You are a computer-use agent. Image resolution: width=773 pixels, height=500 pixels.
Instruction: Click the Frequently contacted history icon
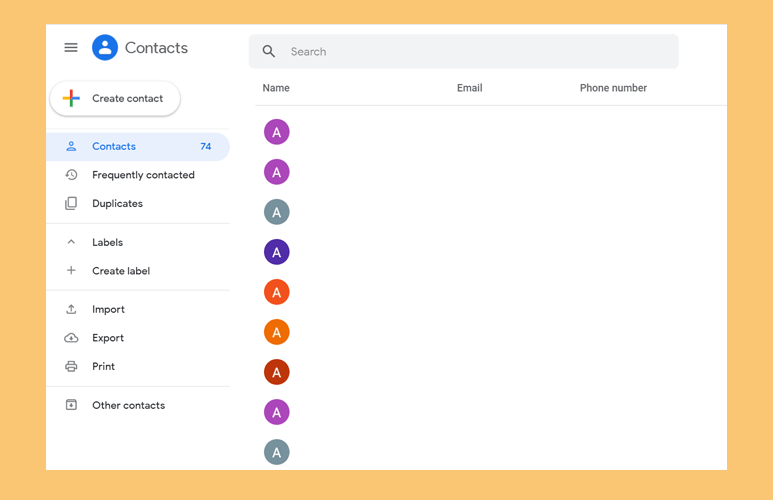(x=71, y=175)
